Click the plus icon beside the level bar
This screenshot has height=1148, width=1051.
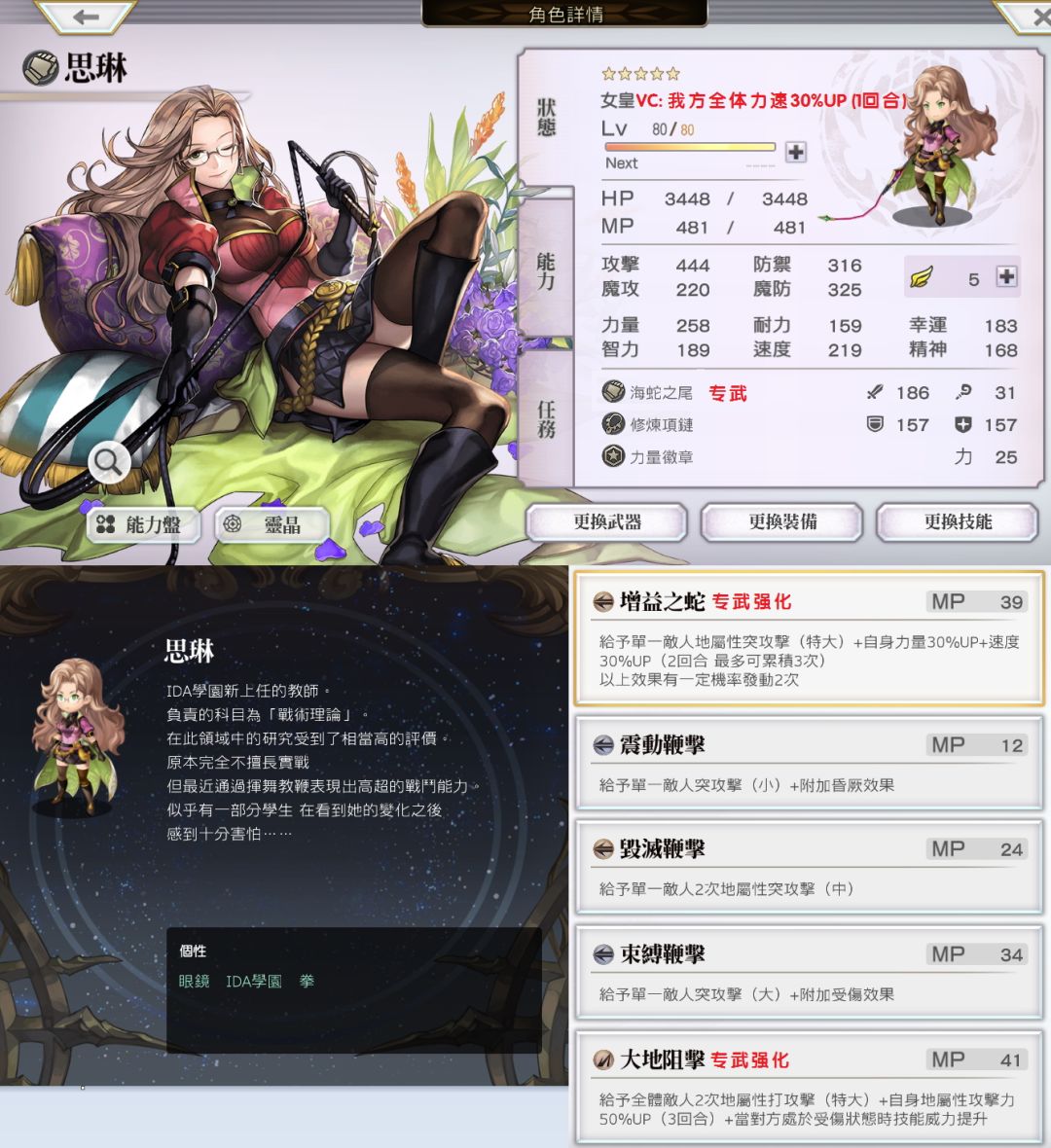(x=795, y=152)
